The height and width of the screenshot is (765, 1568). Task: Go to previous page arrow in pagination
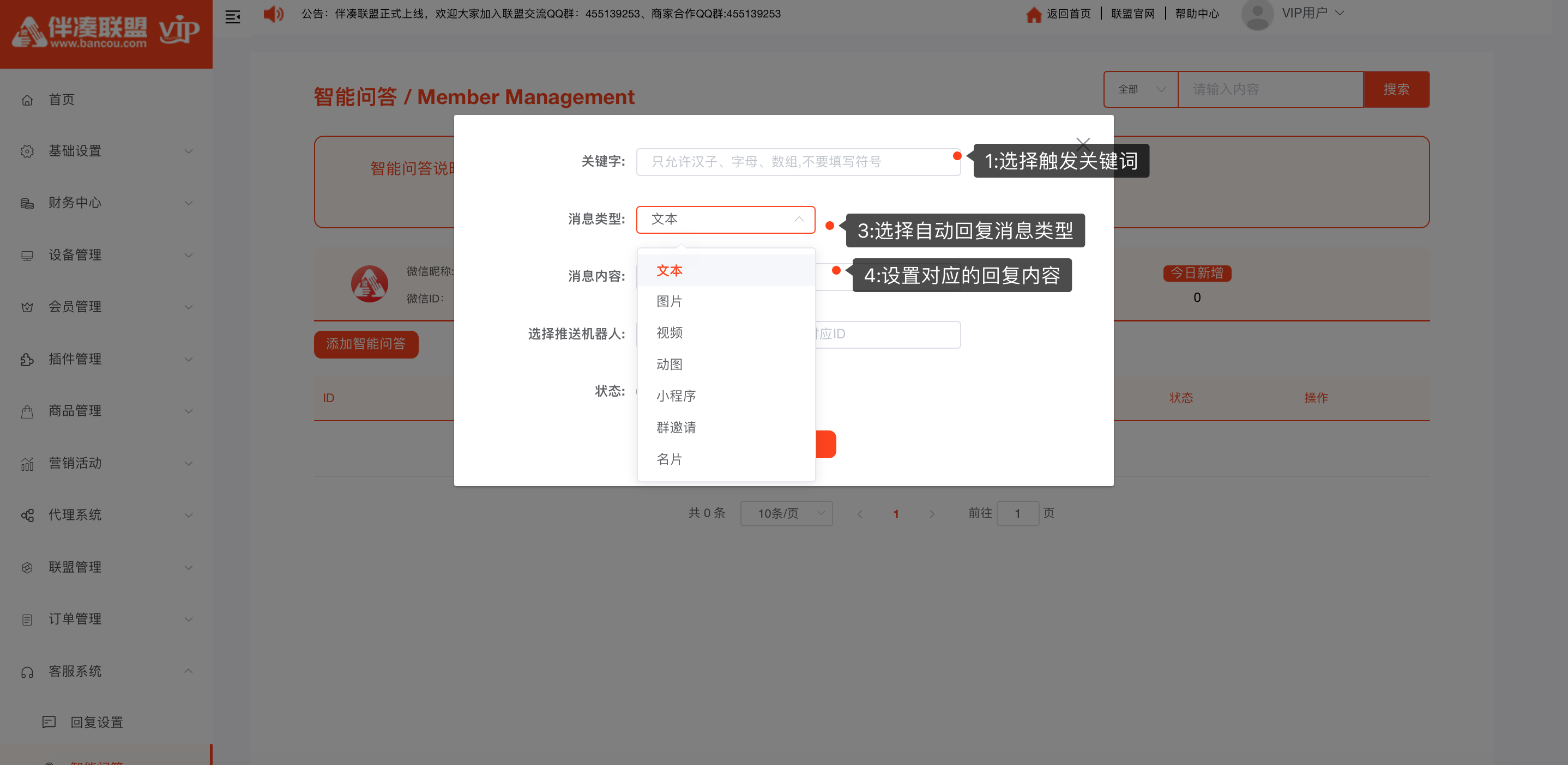(x=859, y=514)
